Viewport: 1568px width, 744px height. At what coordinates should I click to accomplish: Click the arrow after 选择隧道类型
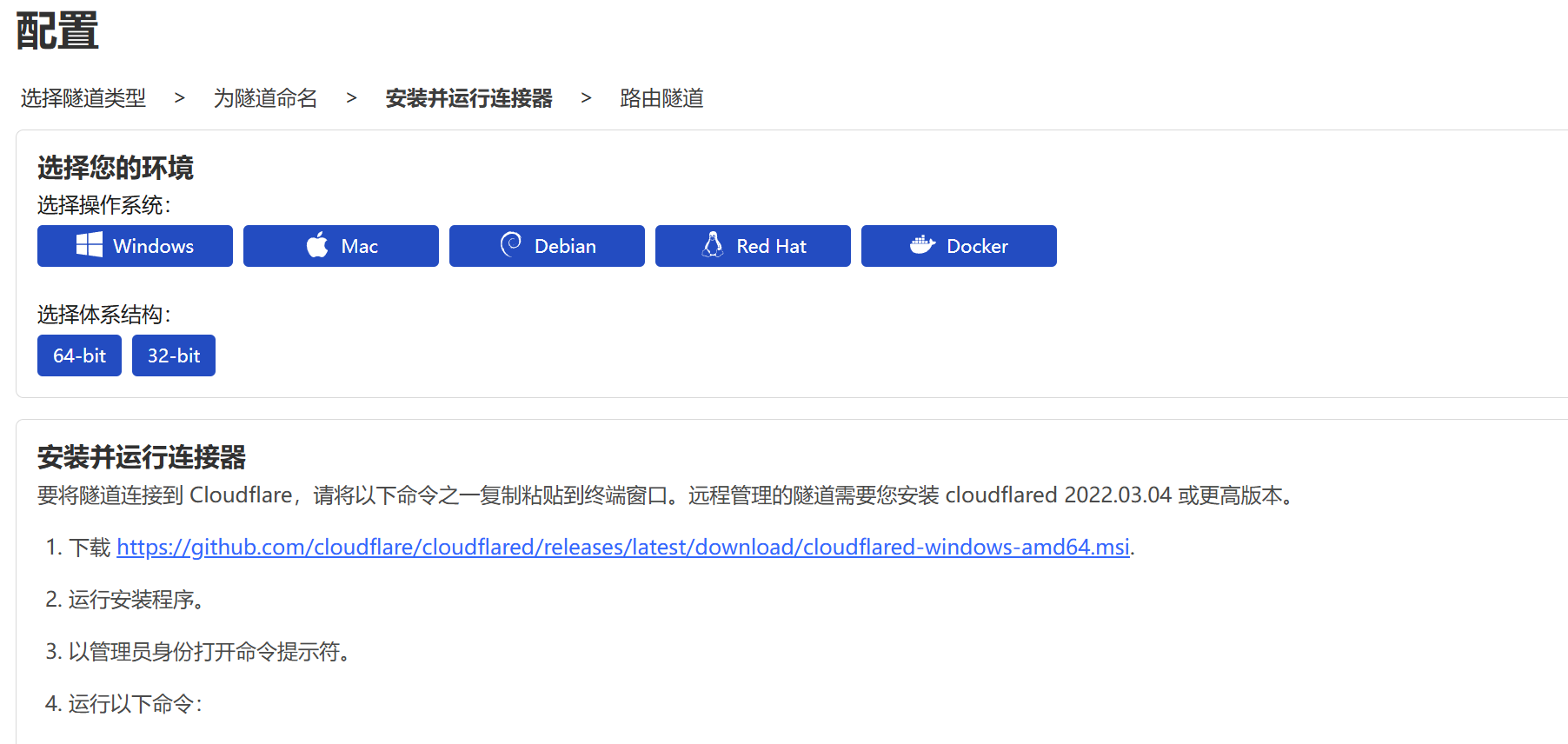(179, 98)
